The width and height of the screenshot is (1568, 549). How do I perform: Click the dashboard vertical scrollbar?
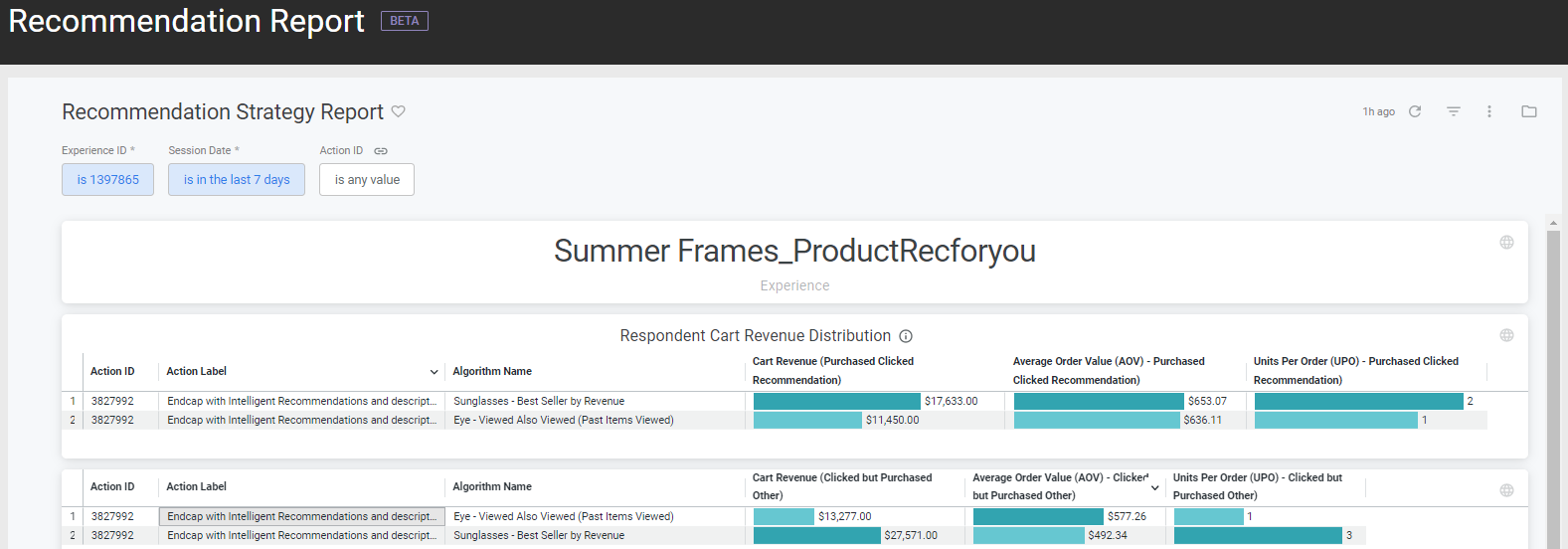1553,388
